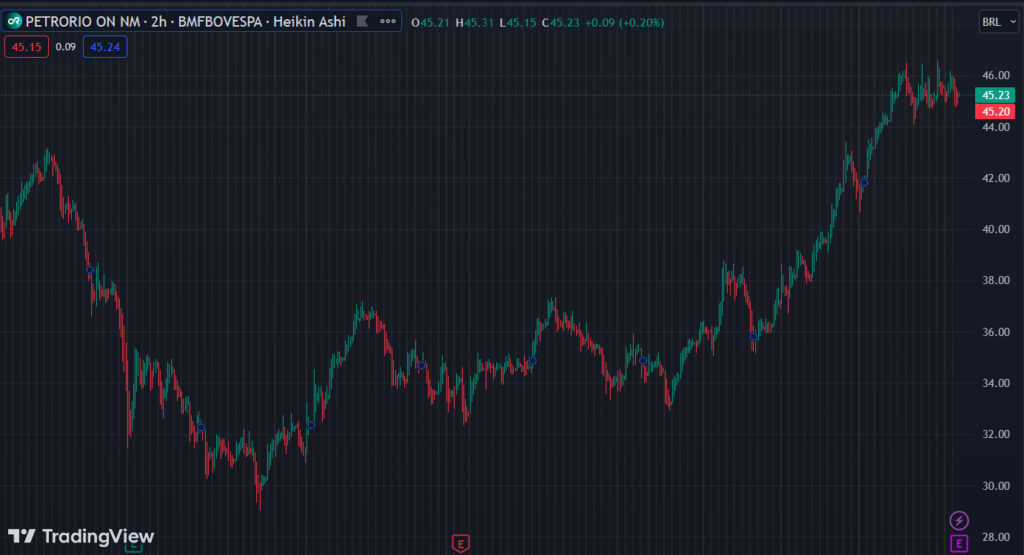Viewport: 1024px width, 555px height.
Task: Click the O45.21 open value
Action: point(430,22)
